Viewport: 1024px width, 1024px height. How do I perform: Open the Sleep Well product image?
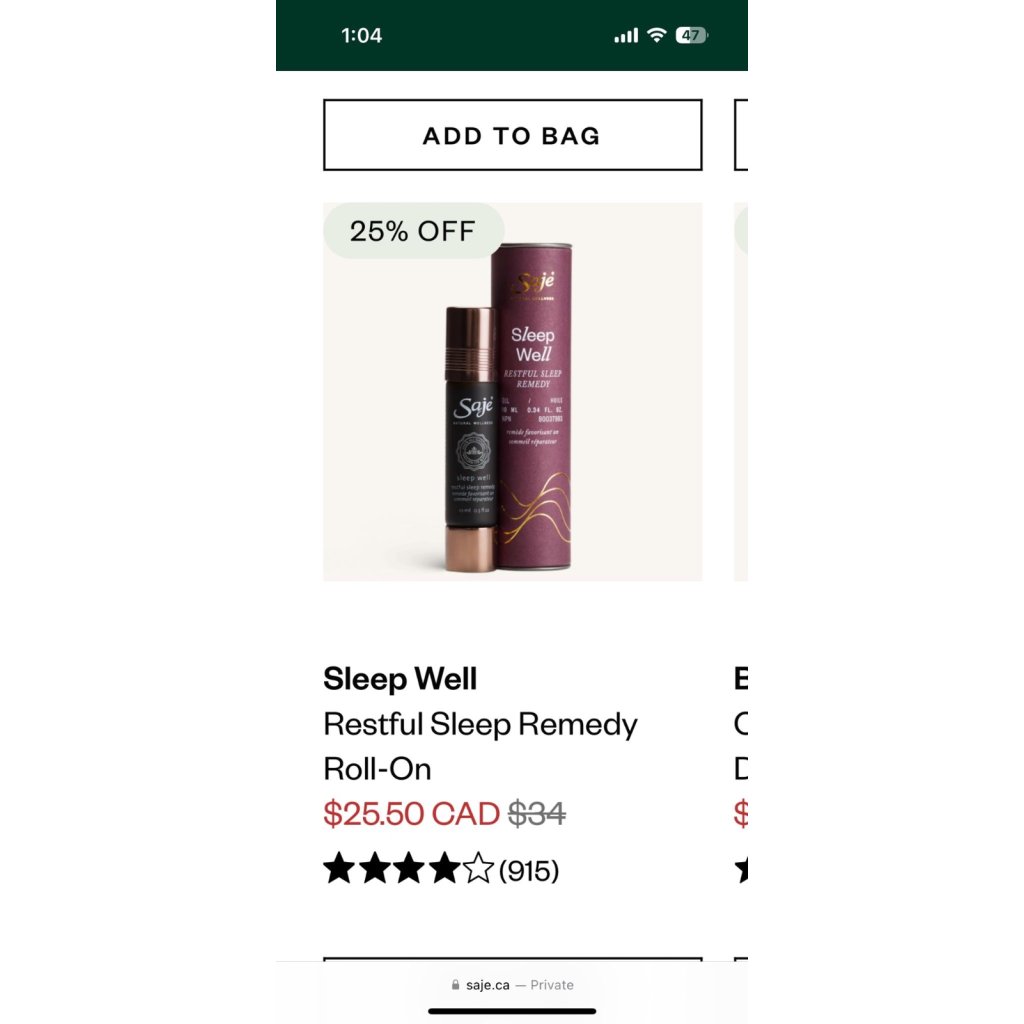513,392
